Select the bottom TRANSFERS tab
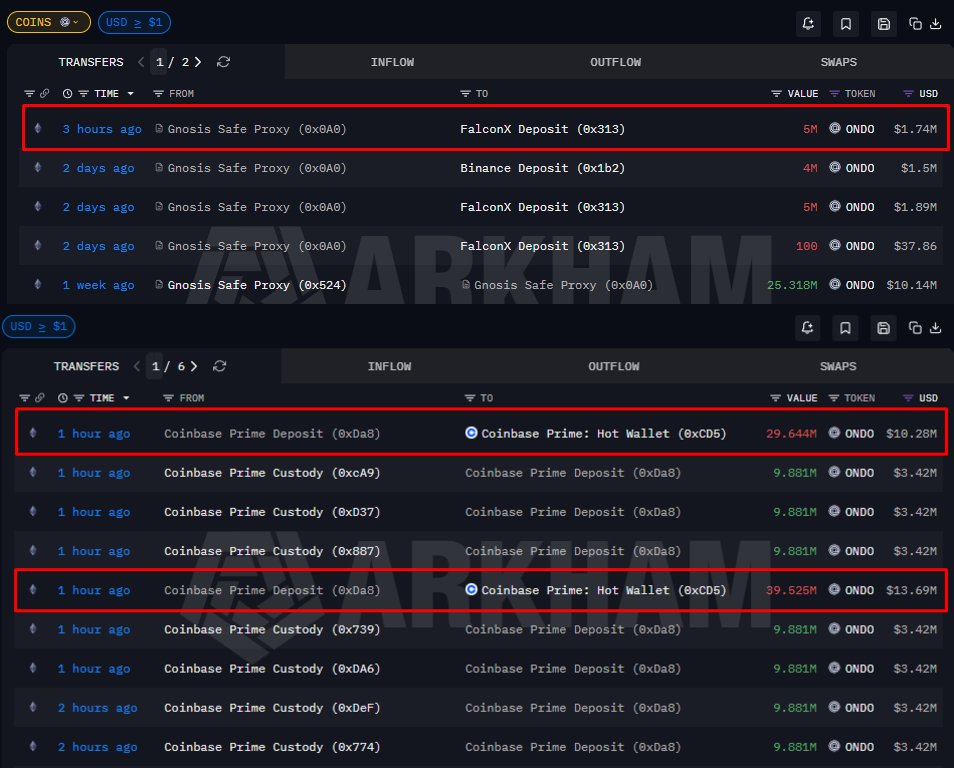Screen dimensions: 954x768 (x=86, y=366)
